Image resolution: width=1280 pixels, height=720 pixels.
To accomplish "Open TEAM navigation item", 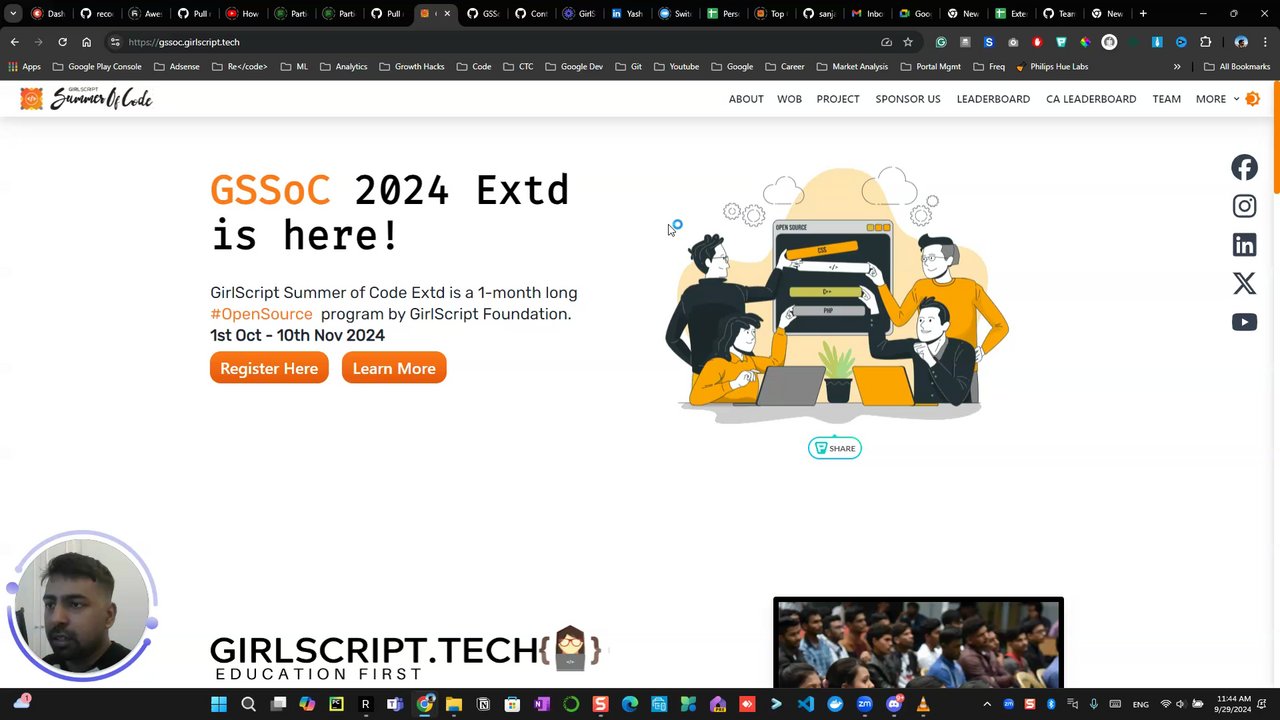I will 1166,99.
